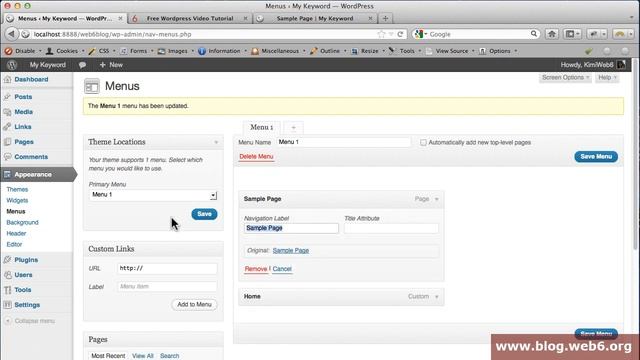Click the Media icon in sidebar
Viewport: 640px width, 360px height.
point(7,112)
